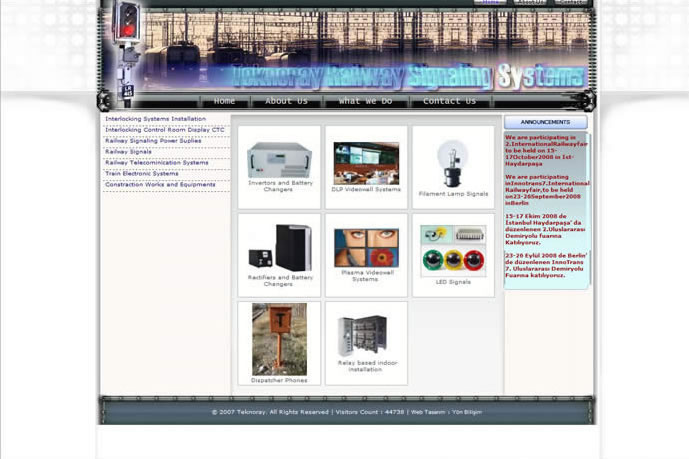
Task: Go to the Home menu item
Action: pyautogui.click(x=225, y=101)
